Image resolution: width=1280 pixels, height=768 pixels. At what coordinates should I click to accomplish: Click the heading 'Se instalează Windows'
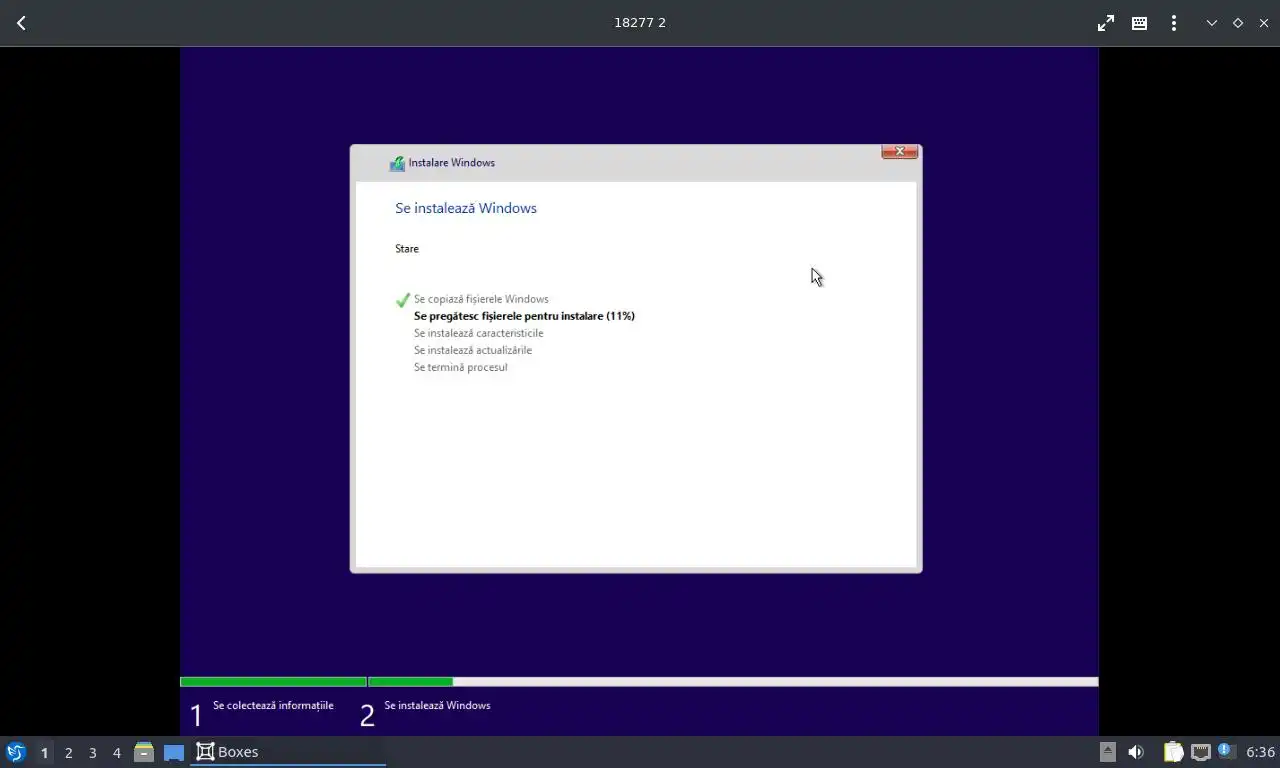[466, 208]
